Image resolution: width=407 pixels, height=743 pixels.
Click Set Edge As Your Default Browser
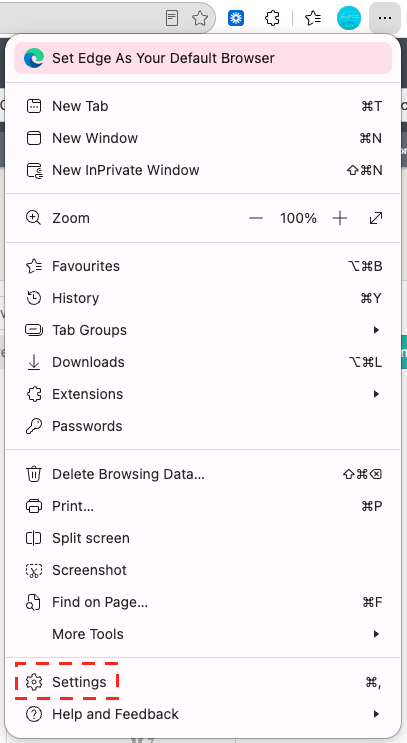[203, 58]
